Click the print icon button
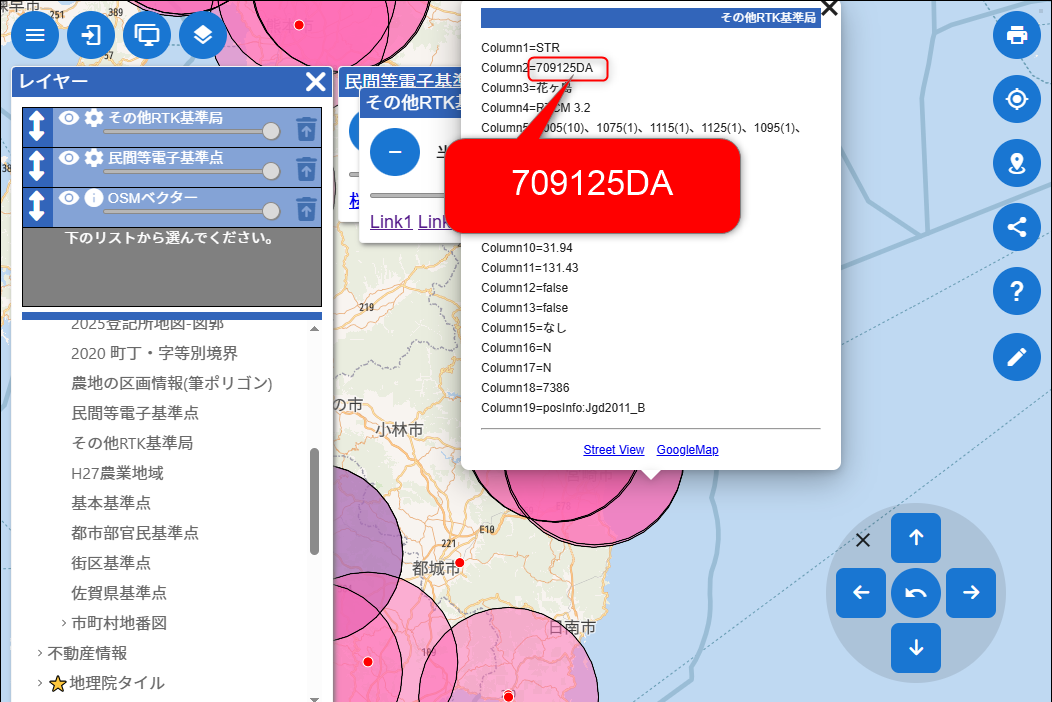This screenshot has width=1052, height=702. [1017, 35]
